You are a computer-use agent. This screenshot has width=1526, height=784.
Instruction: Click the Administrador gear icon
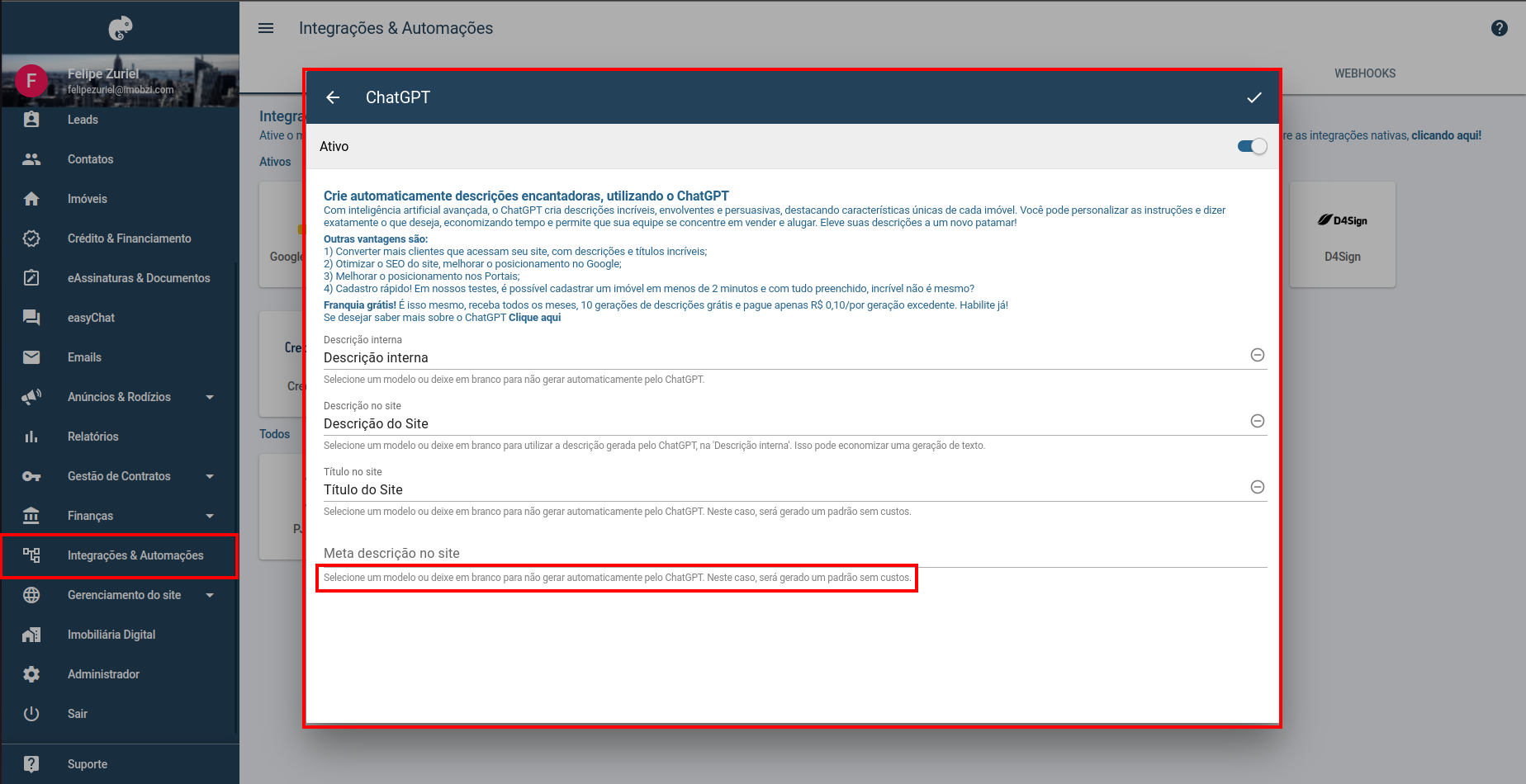tap(31, 674)
